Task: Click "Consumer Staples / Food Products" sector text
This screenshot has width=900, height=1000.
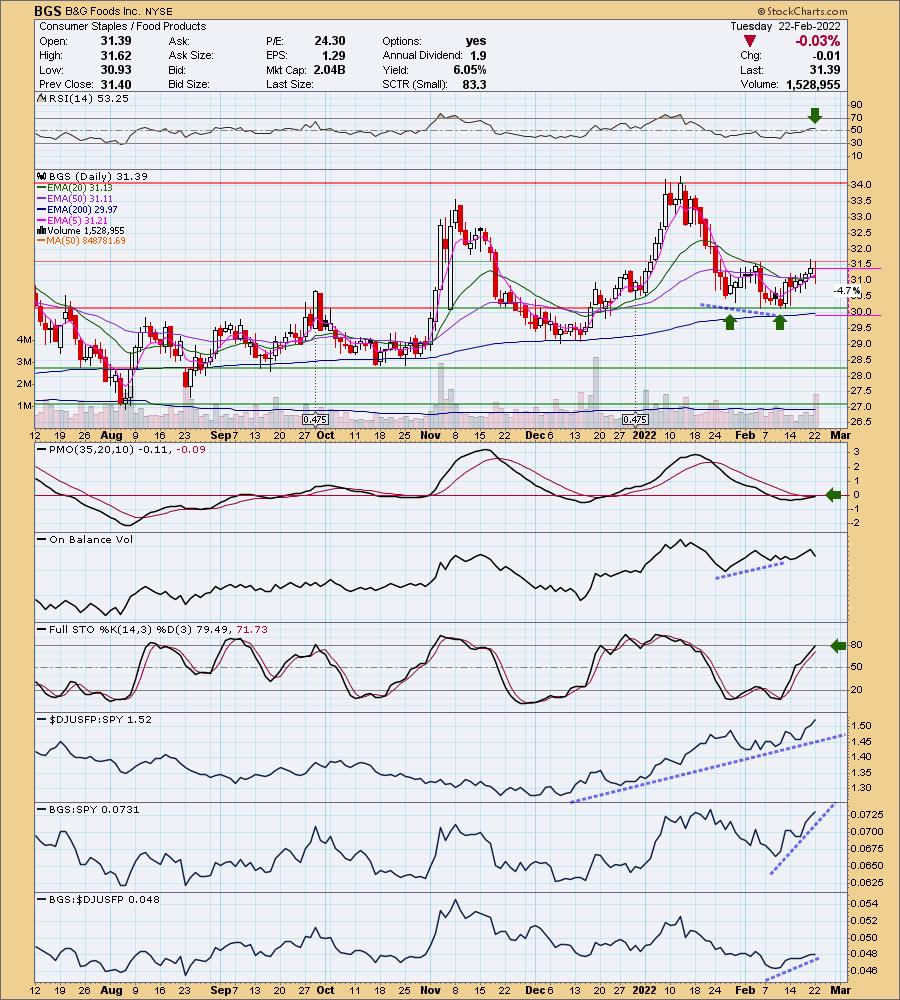Action: [x=122, y=26]
